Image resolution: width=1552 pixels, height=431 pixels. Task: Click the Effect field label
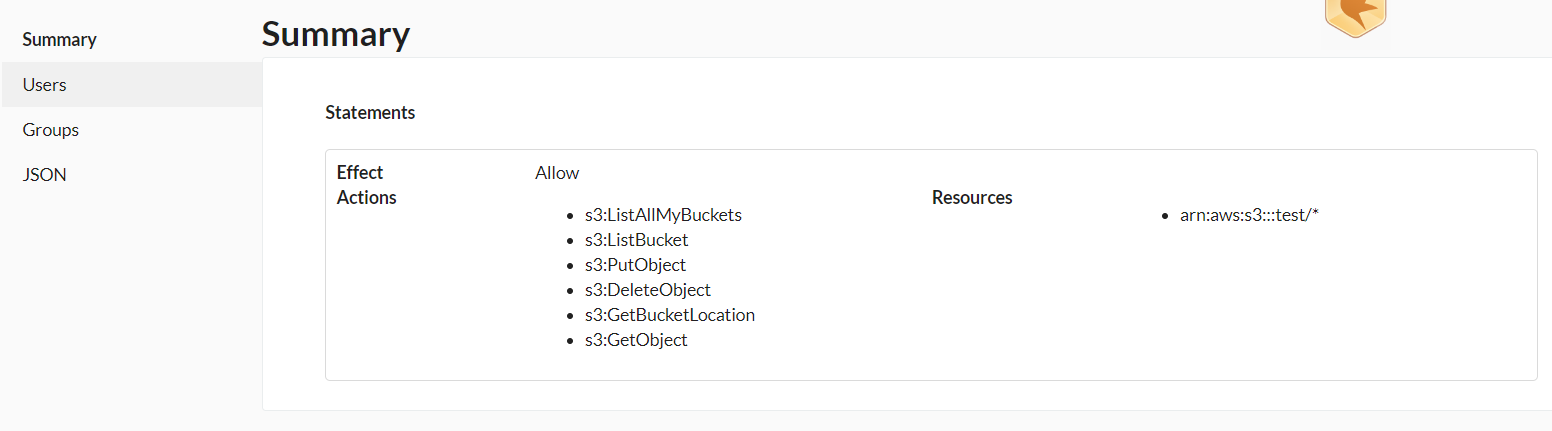(x=360, y=172)
